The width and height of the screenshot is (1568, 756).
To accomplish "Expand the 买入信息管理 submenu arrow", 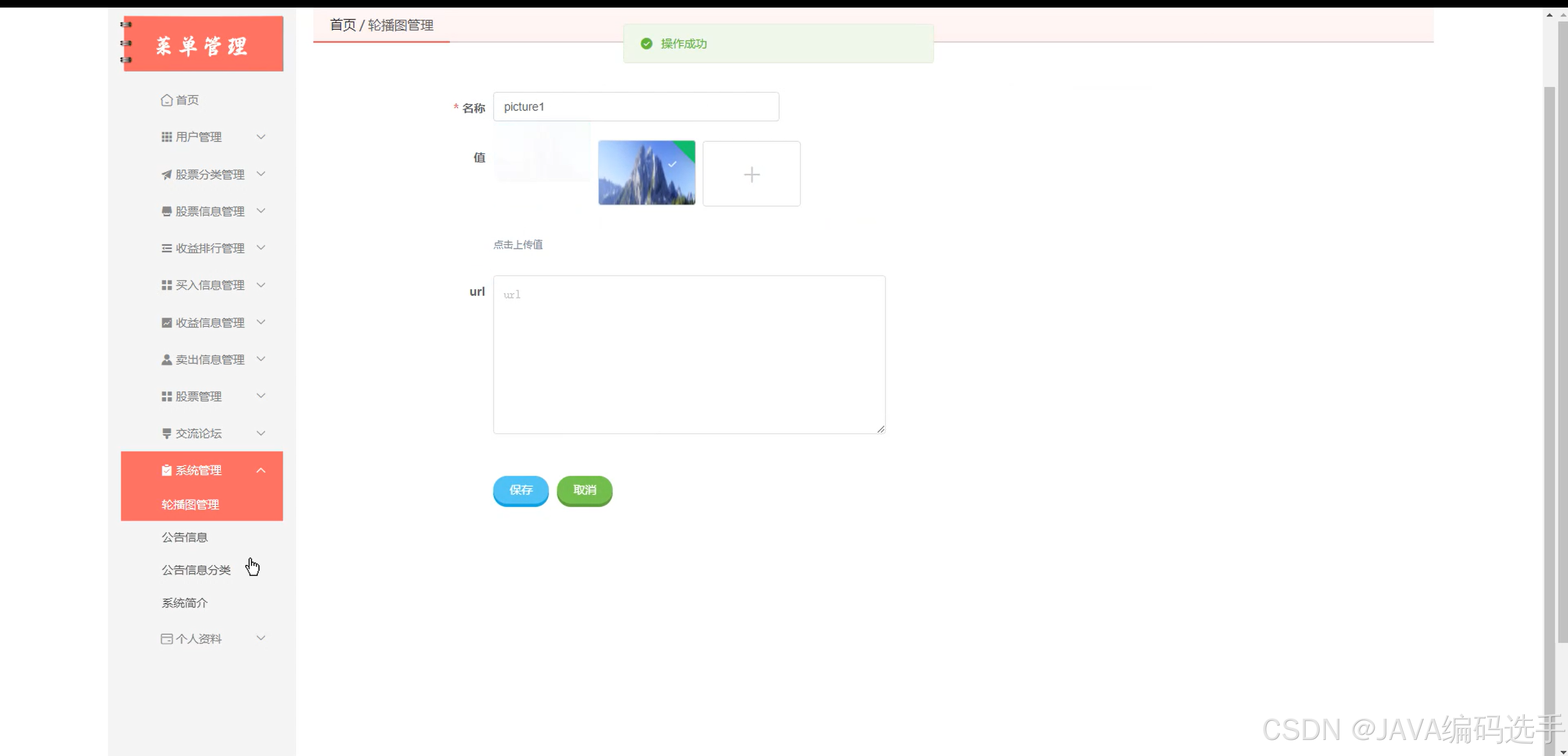I will point(261,285).
